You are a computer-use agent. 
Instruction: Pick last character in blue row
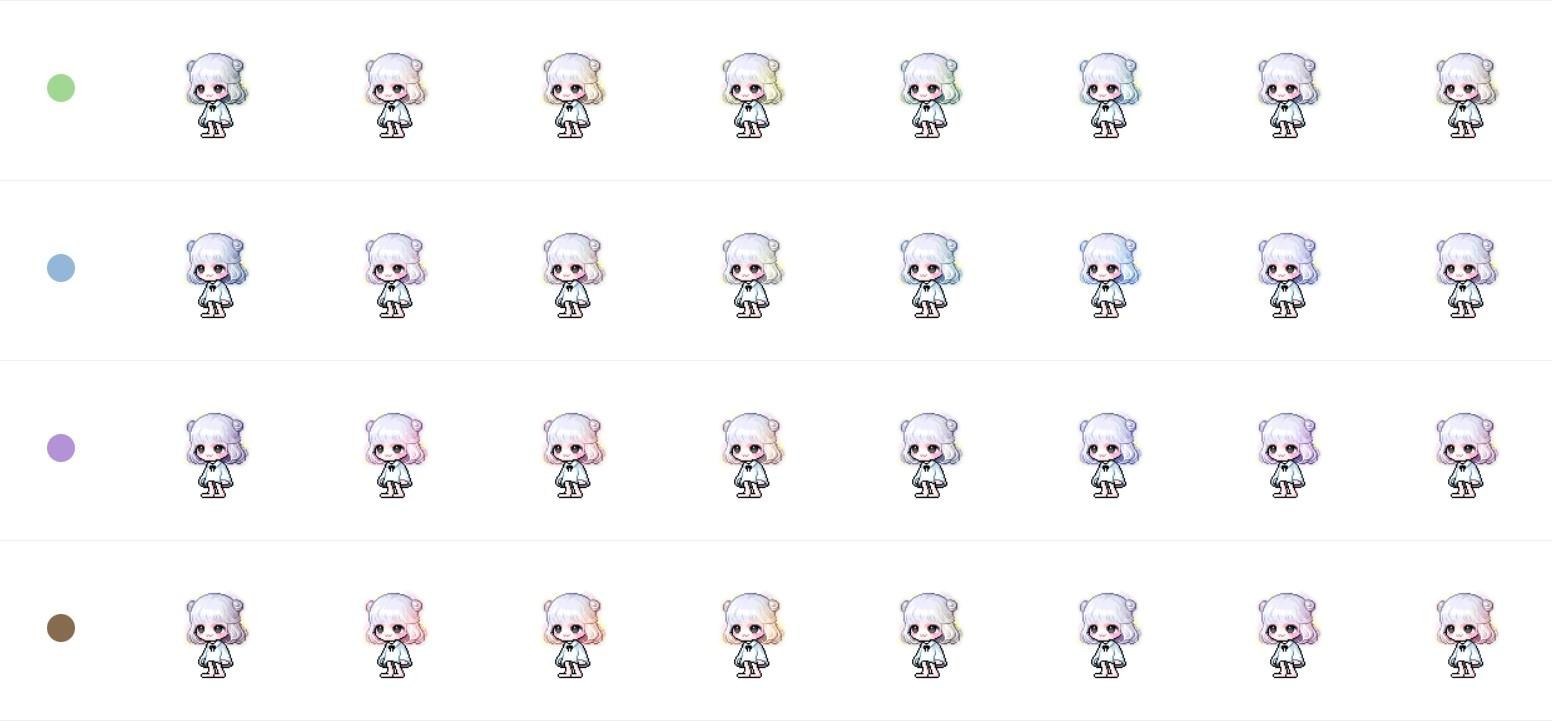click(1466, 275)
